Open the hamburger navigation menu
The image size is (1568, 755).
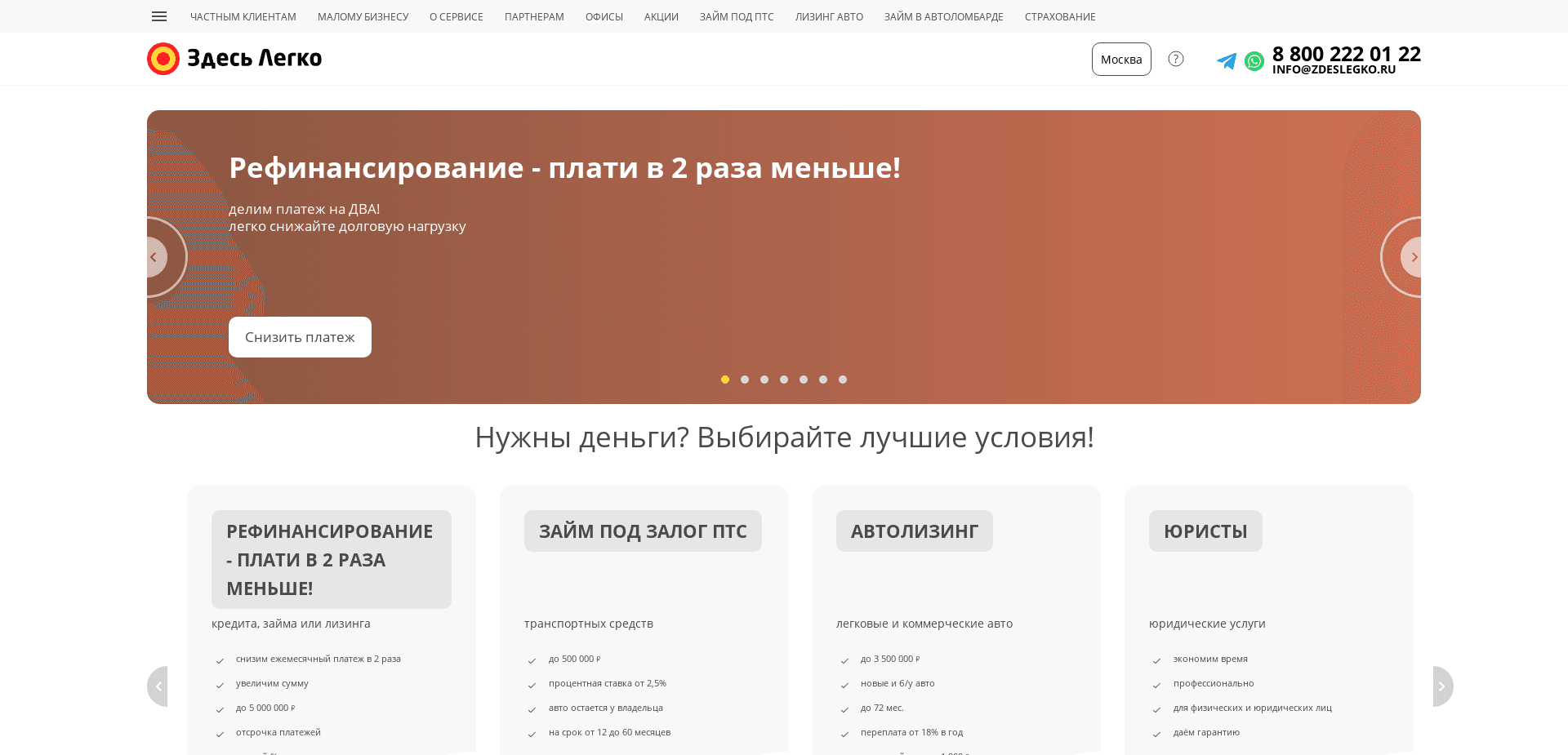click(x=158, y=16)
